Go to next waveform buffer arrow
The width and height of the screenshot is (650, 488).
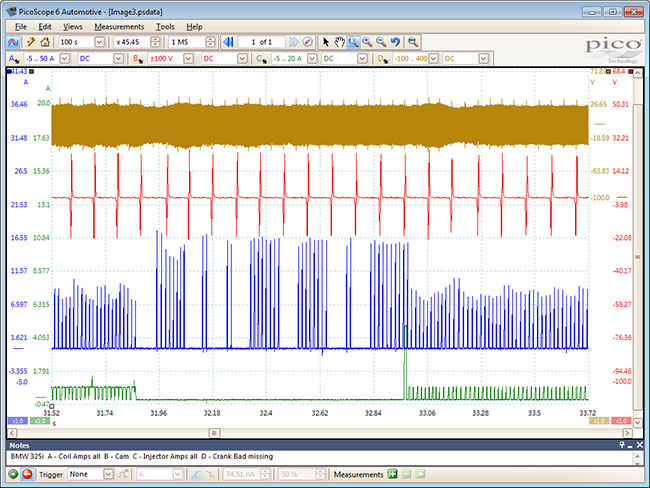[x=293, y=42]
